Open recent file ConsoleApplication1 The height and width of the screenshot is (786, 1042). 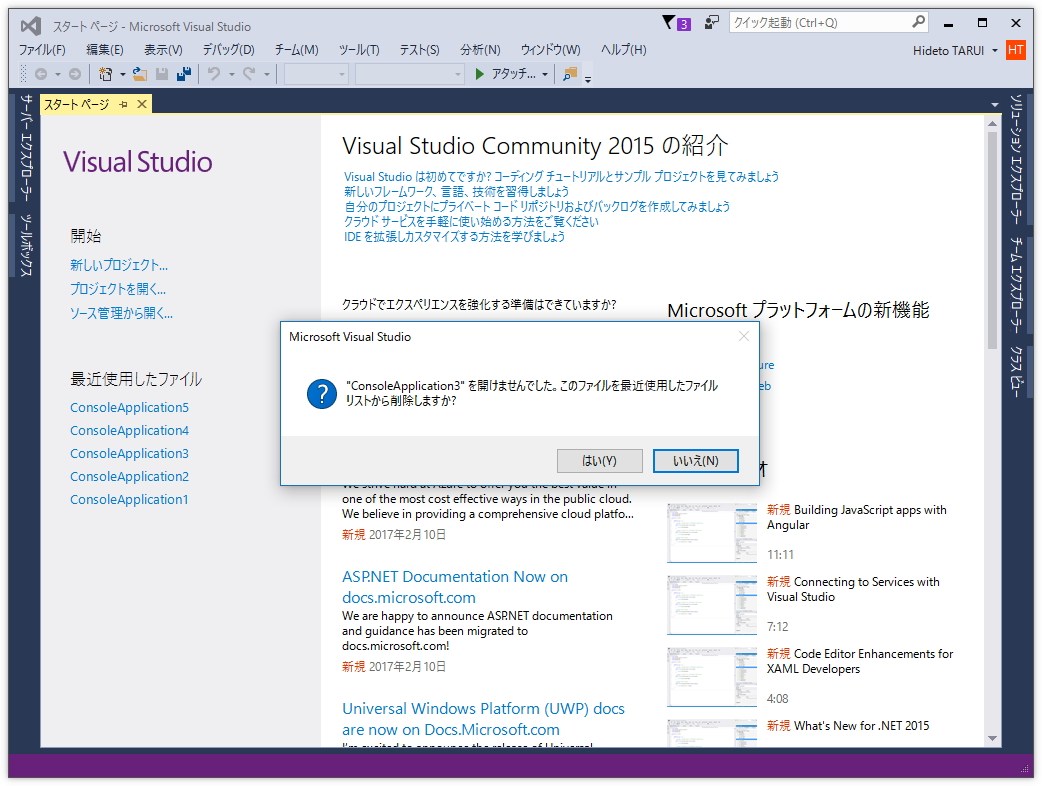129,500
